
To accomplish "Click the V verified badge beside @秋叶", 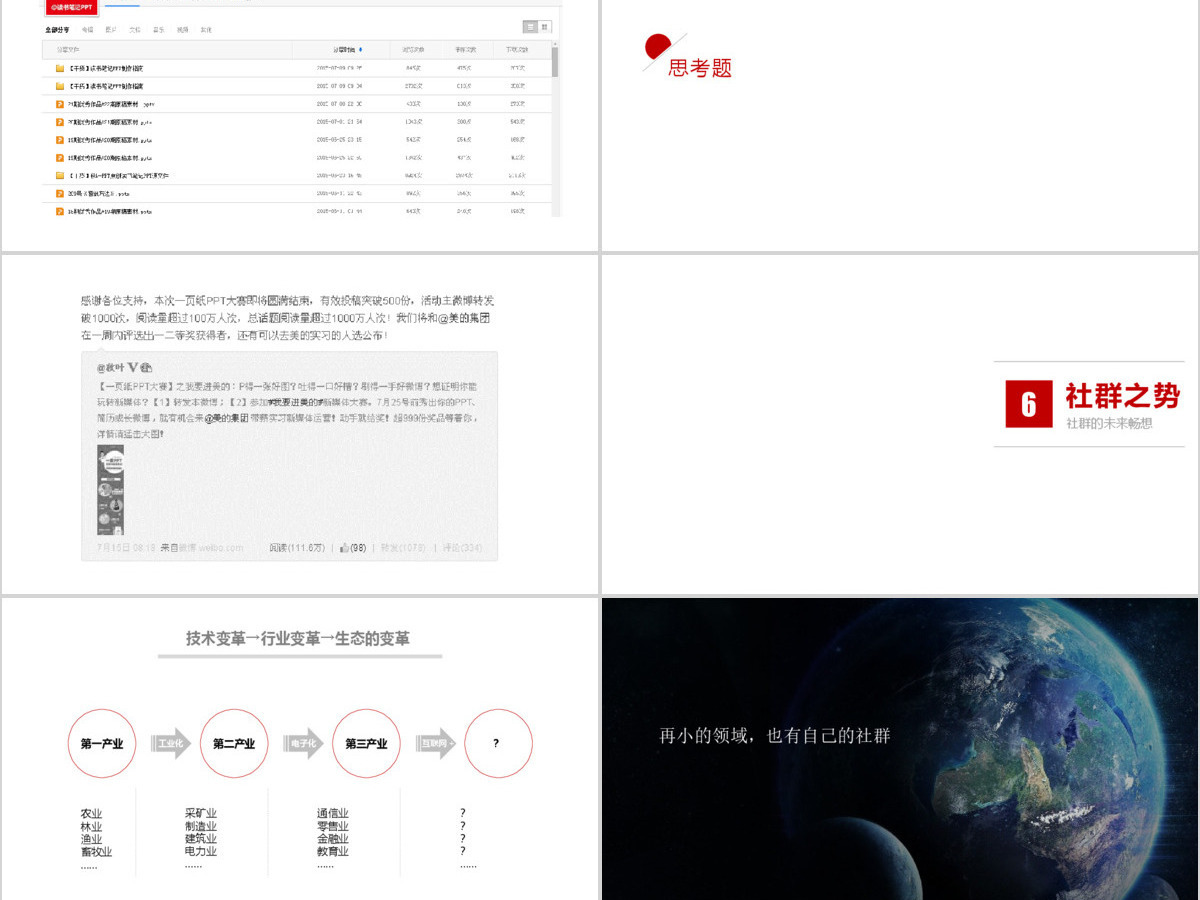I will tap(133, 367).
